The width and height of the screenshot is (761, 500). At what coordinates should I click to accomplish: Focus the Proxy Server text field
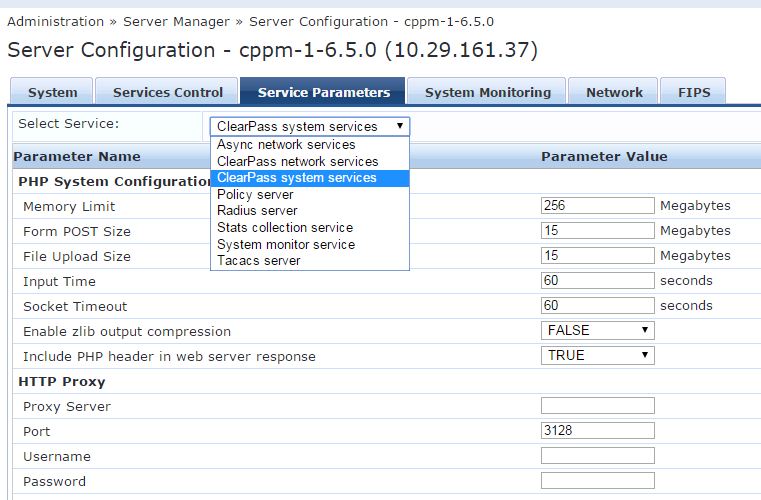click(x=597, y=406)
